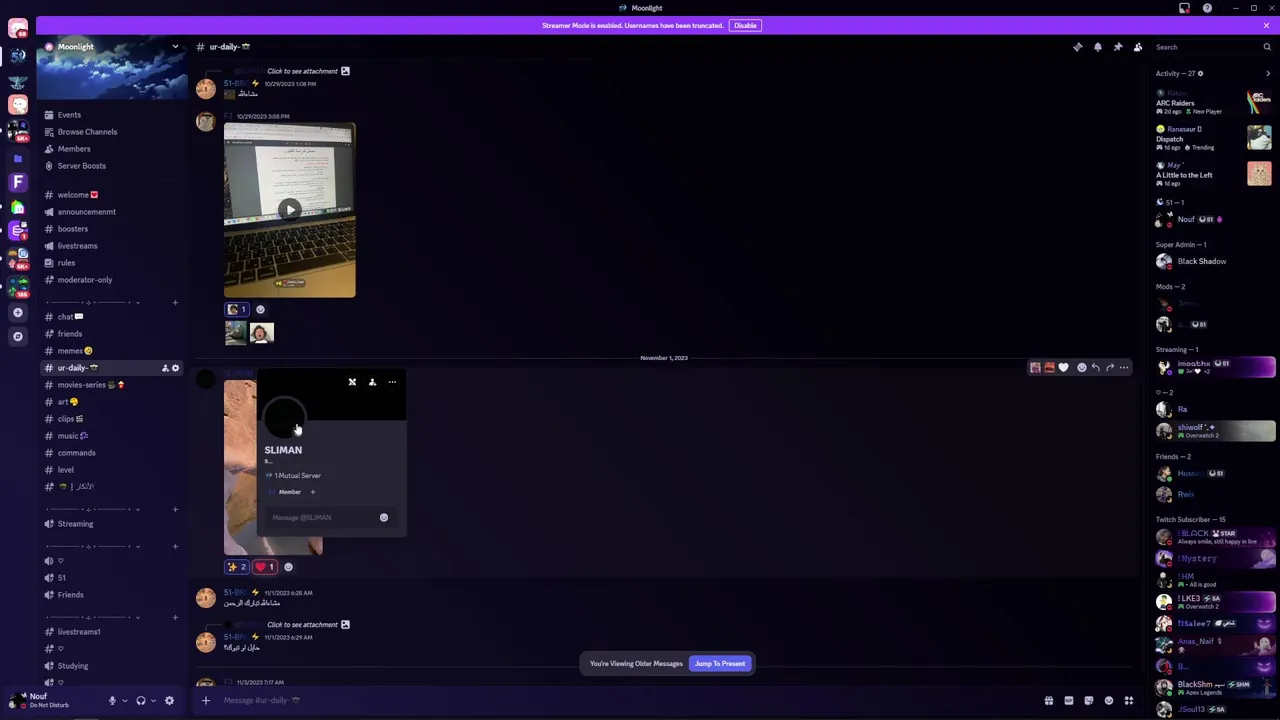
Task: Expand the Activity section arrow
Action: pos(1268,73)
